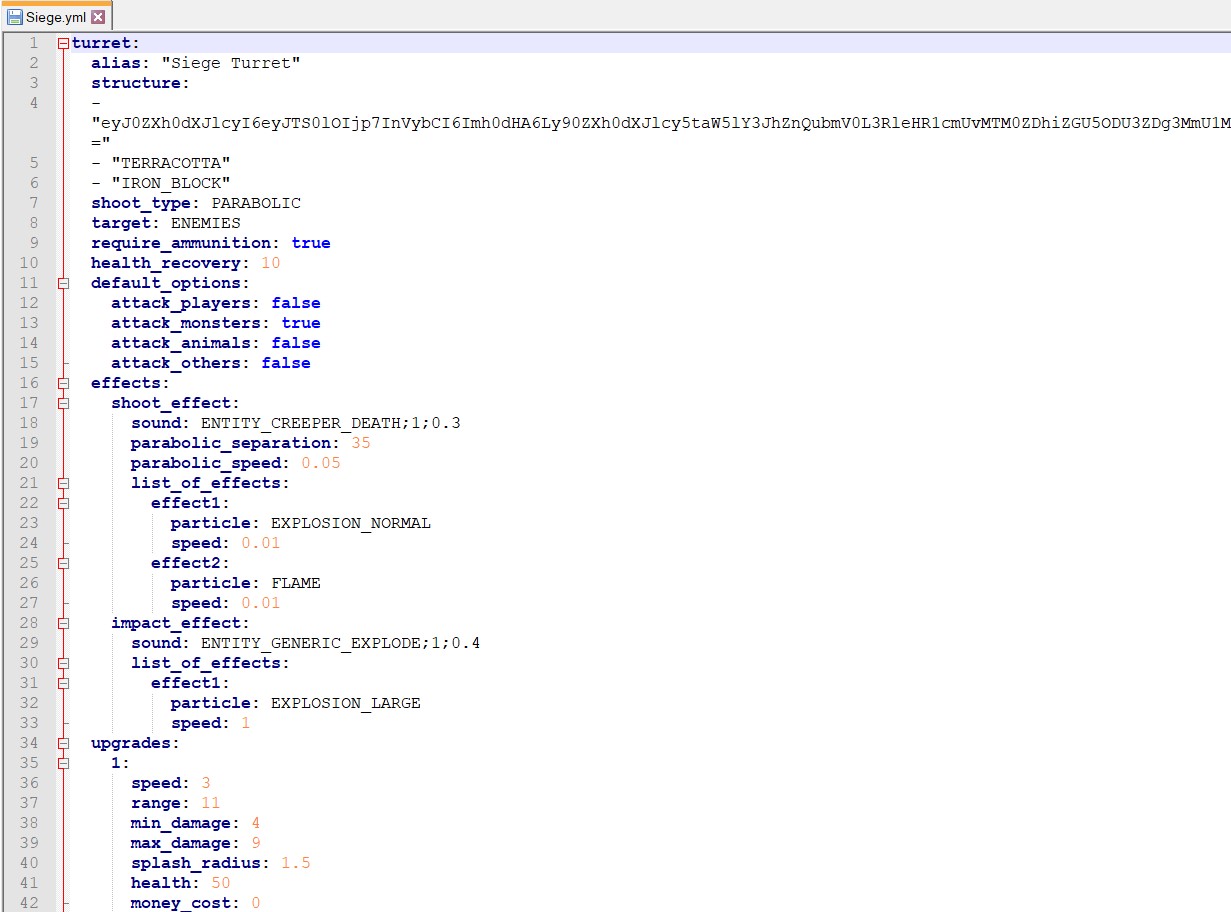Collapse the turret root fold marker
This screenshot has width=1231, height=912.
point(63,43)
